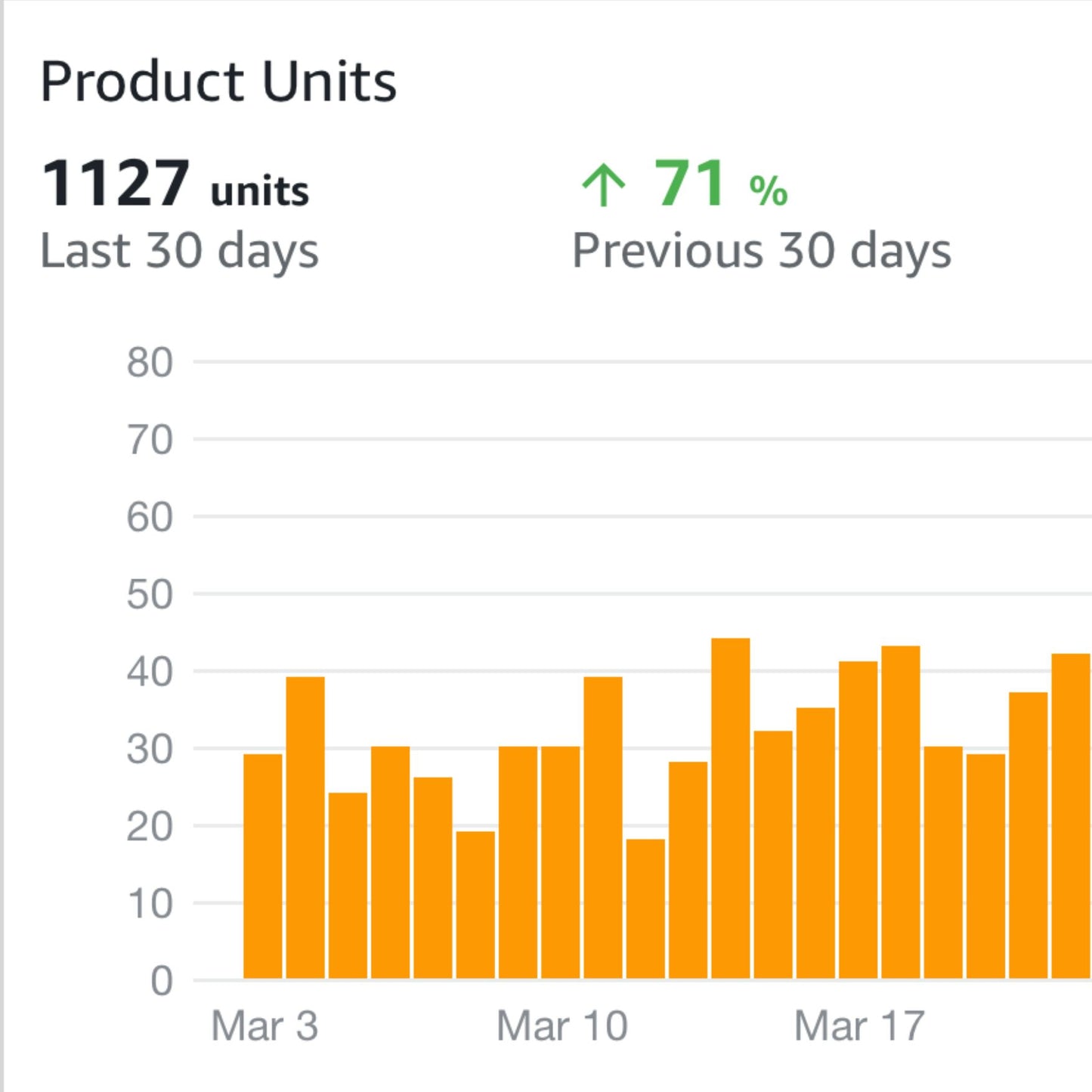Click the first bar above Mar 3
Image resolution: width=1092 pixels, height=1092 pixels.
tap(263, 866)
